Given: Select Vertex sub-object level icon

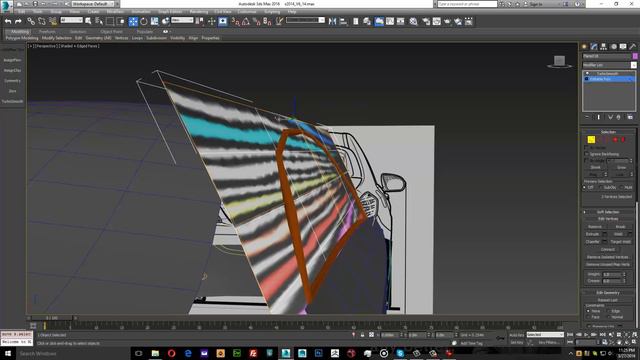Looking at the screenshot, I should pos(591,140).
